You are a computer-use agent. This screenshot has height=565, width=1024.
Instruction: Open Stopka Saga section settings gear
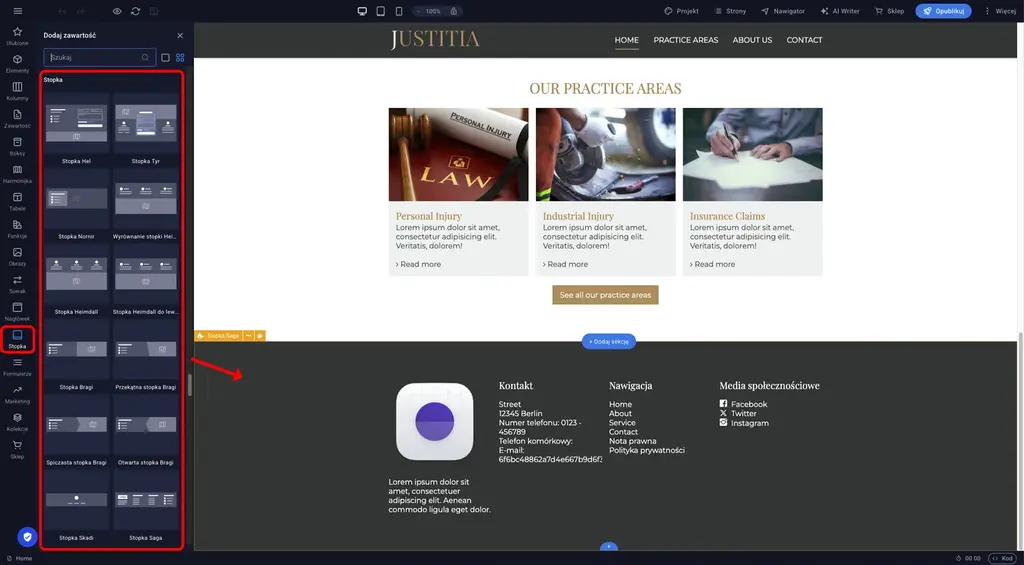coord(260,336)
